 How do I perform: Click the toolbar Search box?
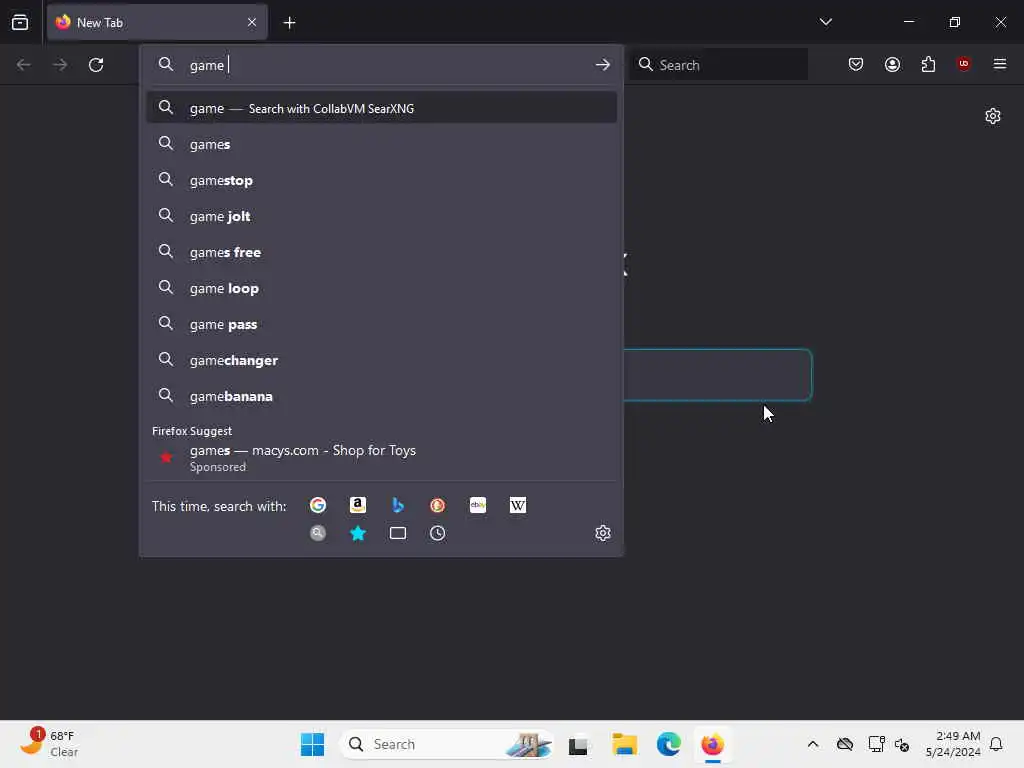tap(719, 65)
